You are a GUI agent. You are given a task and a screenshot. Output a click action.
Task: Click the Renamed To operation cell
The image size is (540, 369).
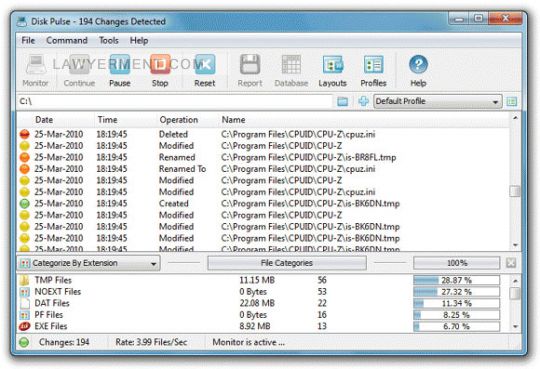[x=182, y=169]
